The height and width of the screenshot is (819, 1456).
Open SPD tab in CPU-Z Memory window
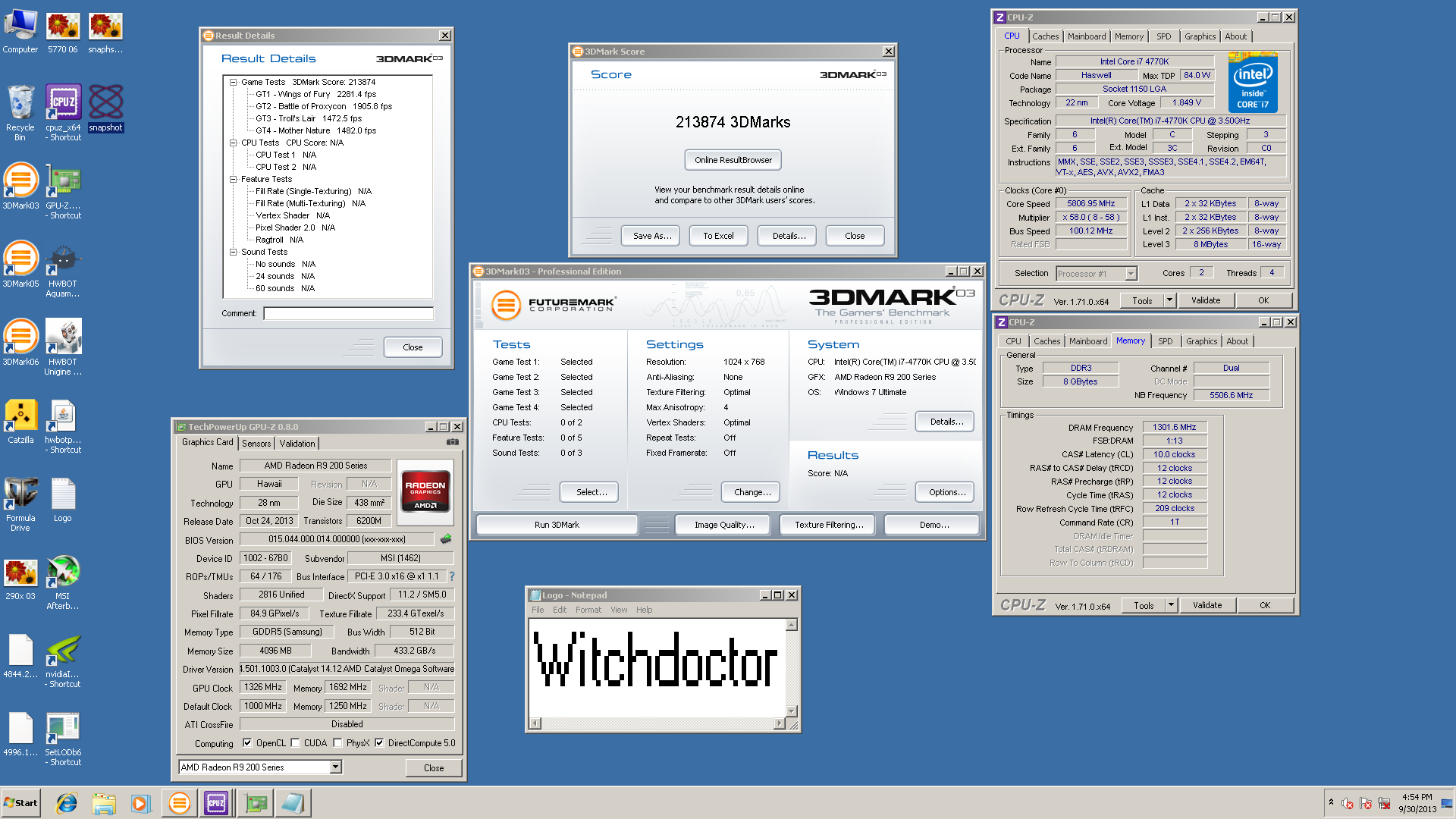click(1166, 341)
